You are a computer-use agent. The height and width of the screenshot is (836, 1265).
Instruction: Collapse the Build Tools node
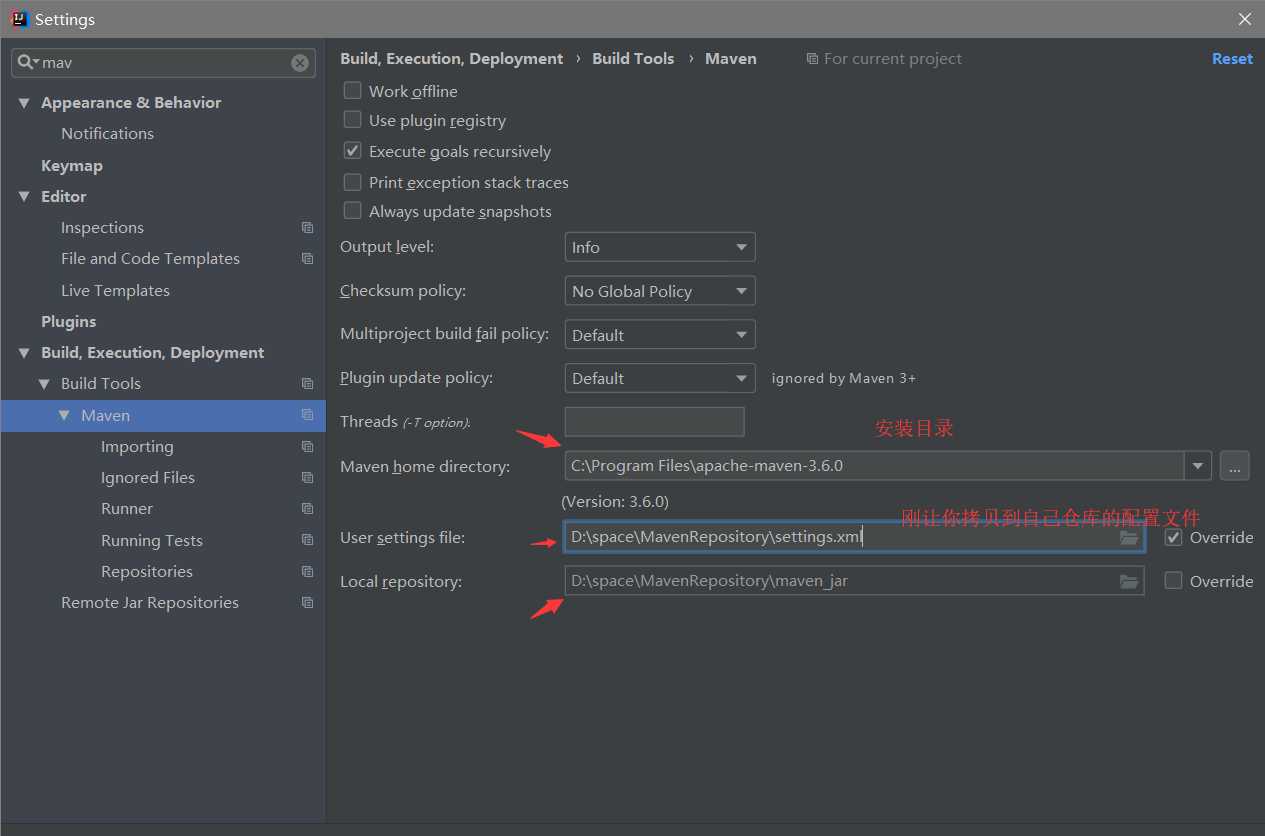coord(44,384)
